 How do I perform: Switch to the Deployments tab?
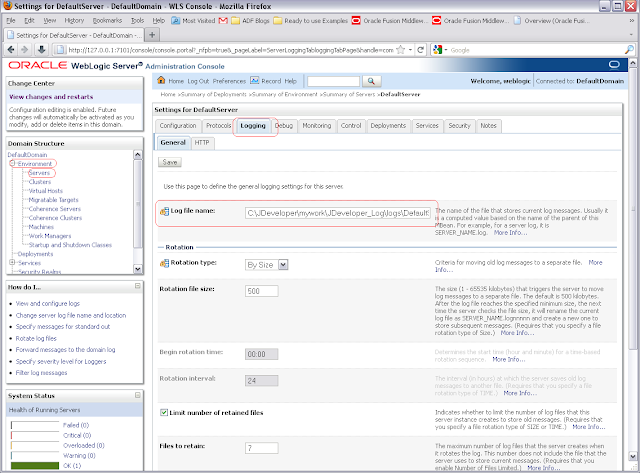pos(388,126)
